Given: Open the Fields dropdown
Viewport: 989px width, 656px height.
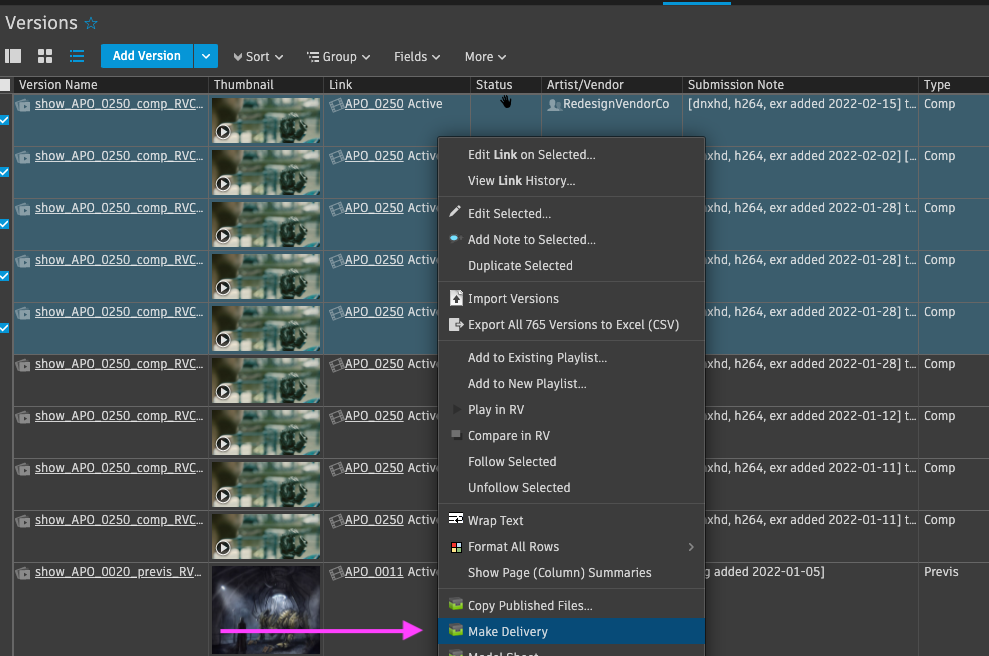Looking at the screenshot, I should (417, 57).
